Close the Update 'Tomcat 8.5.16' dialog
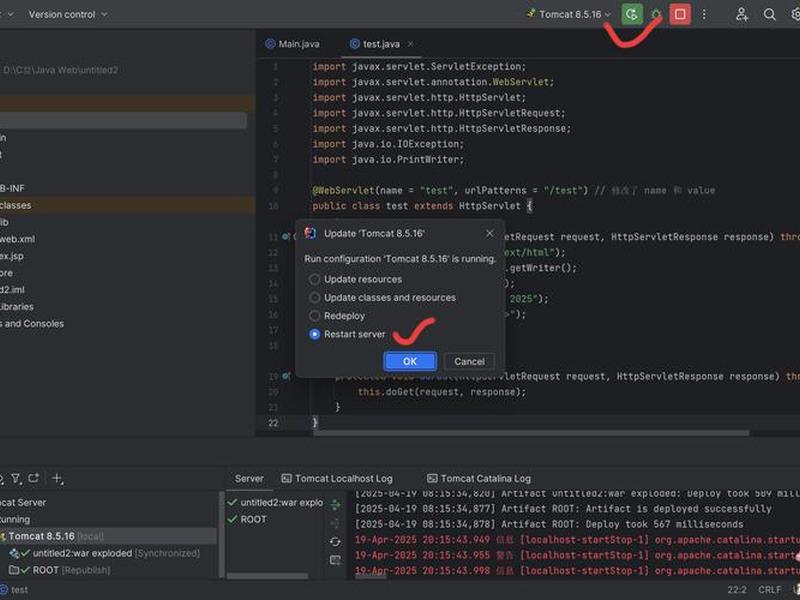 489,233
